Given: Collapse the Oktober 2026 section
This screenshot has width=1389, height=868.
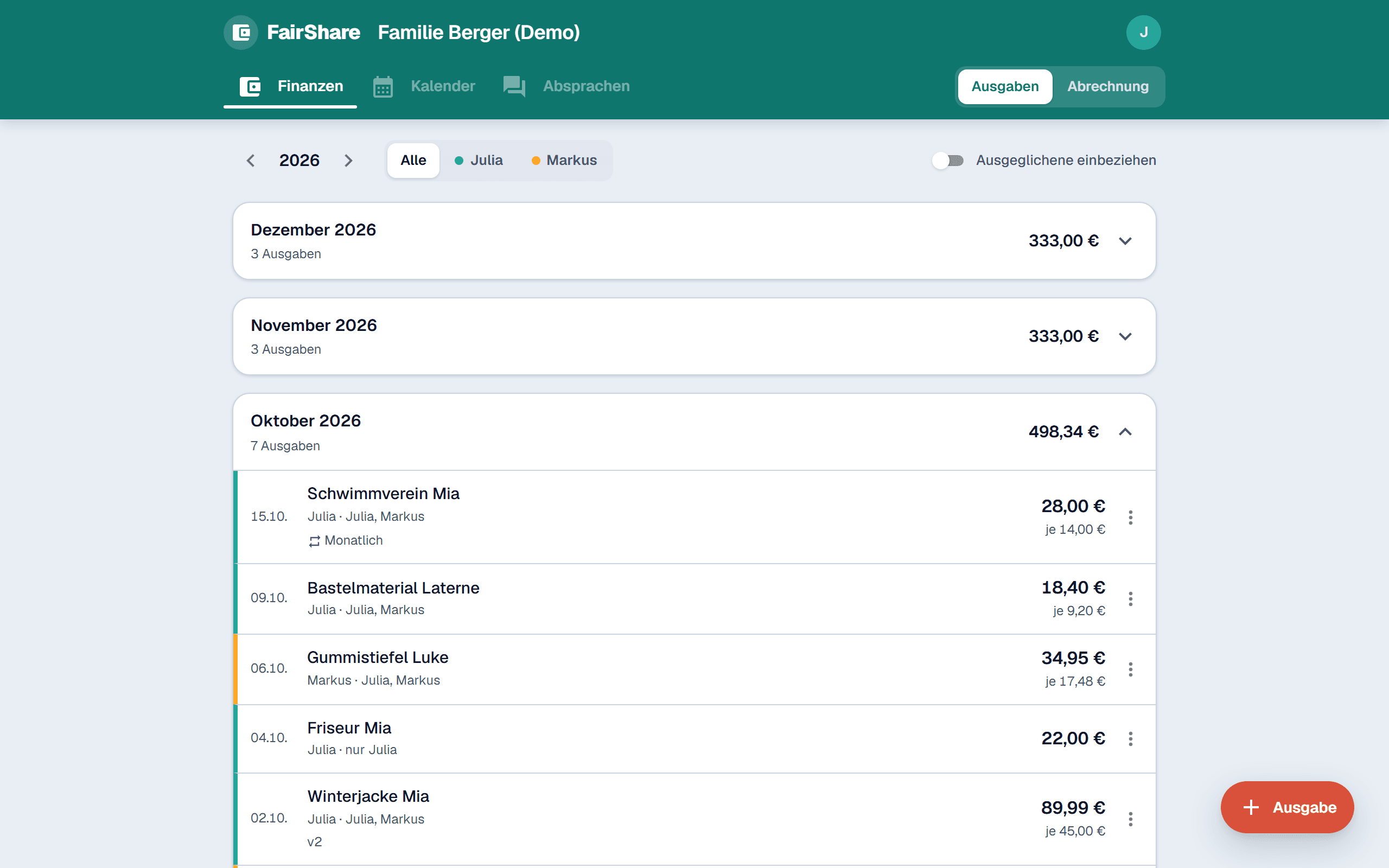Looking at the screenshot, I should pos(1125,432).
